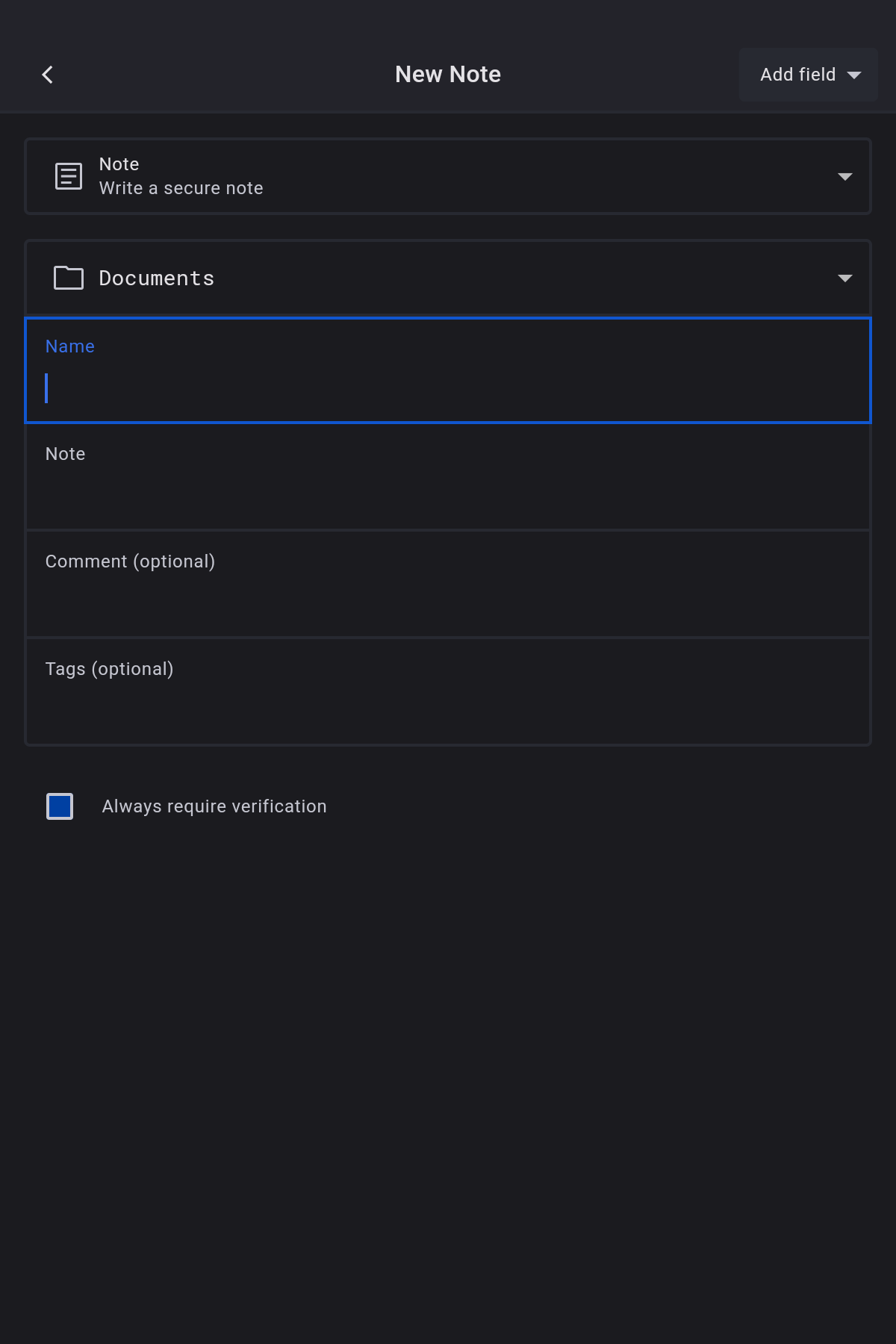Screen dimensions: 896x1344
Task: Click the blue Name field label
Action: click(x=70, y=346)
